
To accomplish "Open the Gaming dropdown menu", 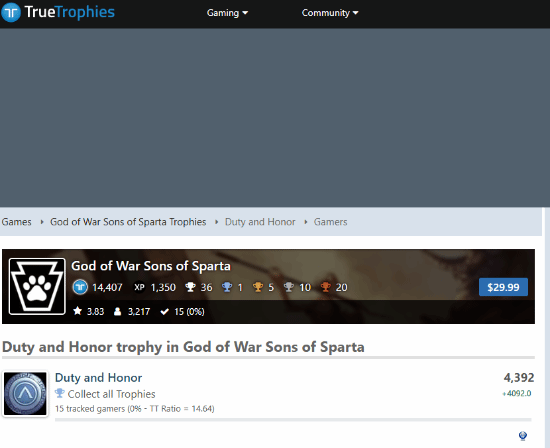I will pyautogui.click(x=227, y=13).
